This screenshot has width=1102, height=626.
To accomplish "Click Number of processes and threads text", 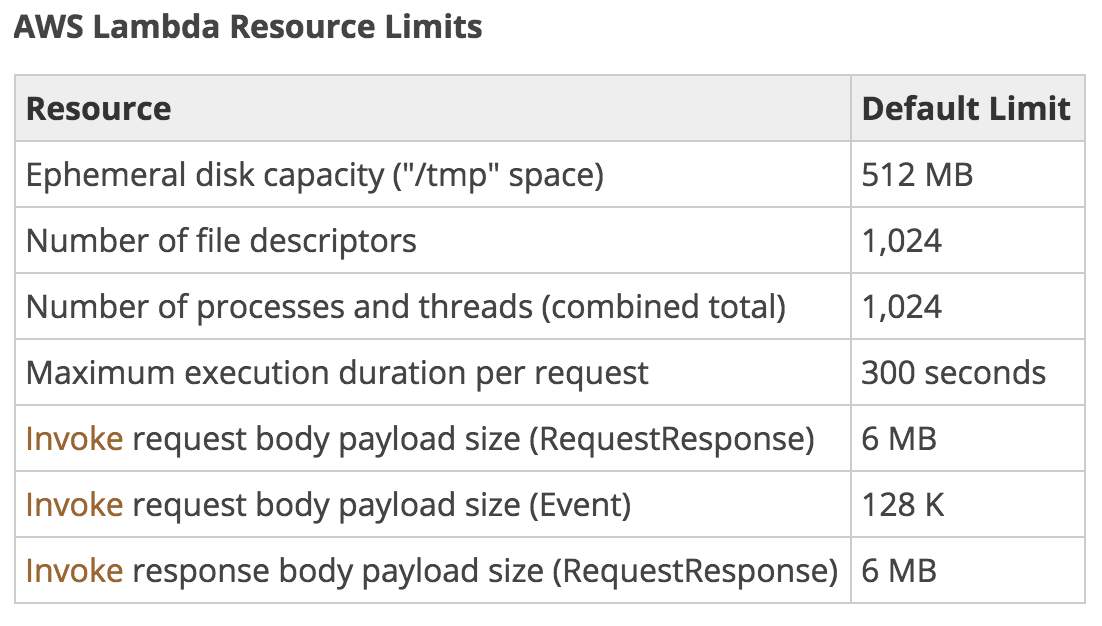I will tap(405, 307).
